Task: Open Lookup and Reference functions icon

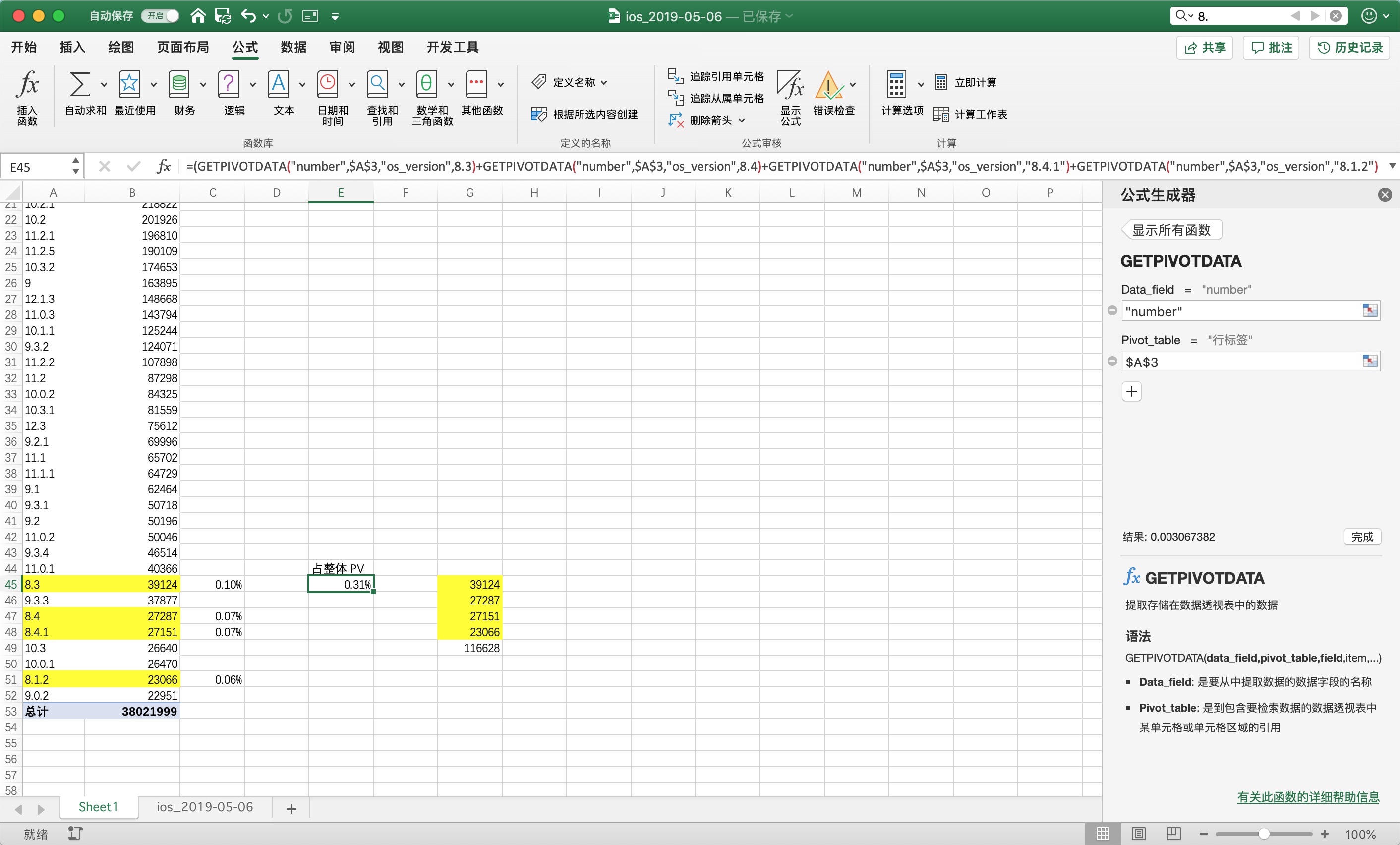Action: 377,84
